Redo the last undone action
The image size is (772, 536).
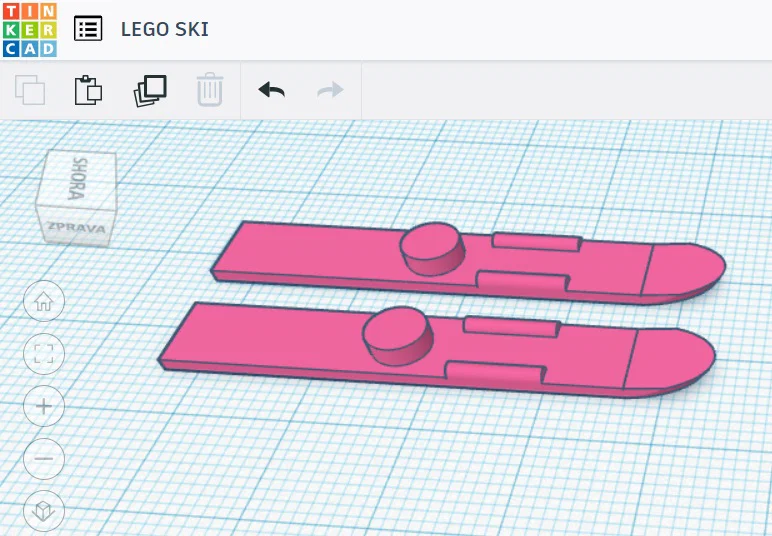pos(330,90)
